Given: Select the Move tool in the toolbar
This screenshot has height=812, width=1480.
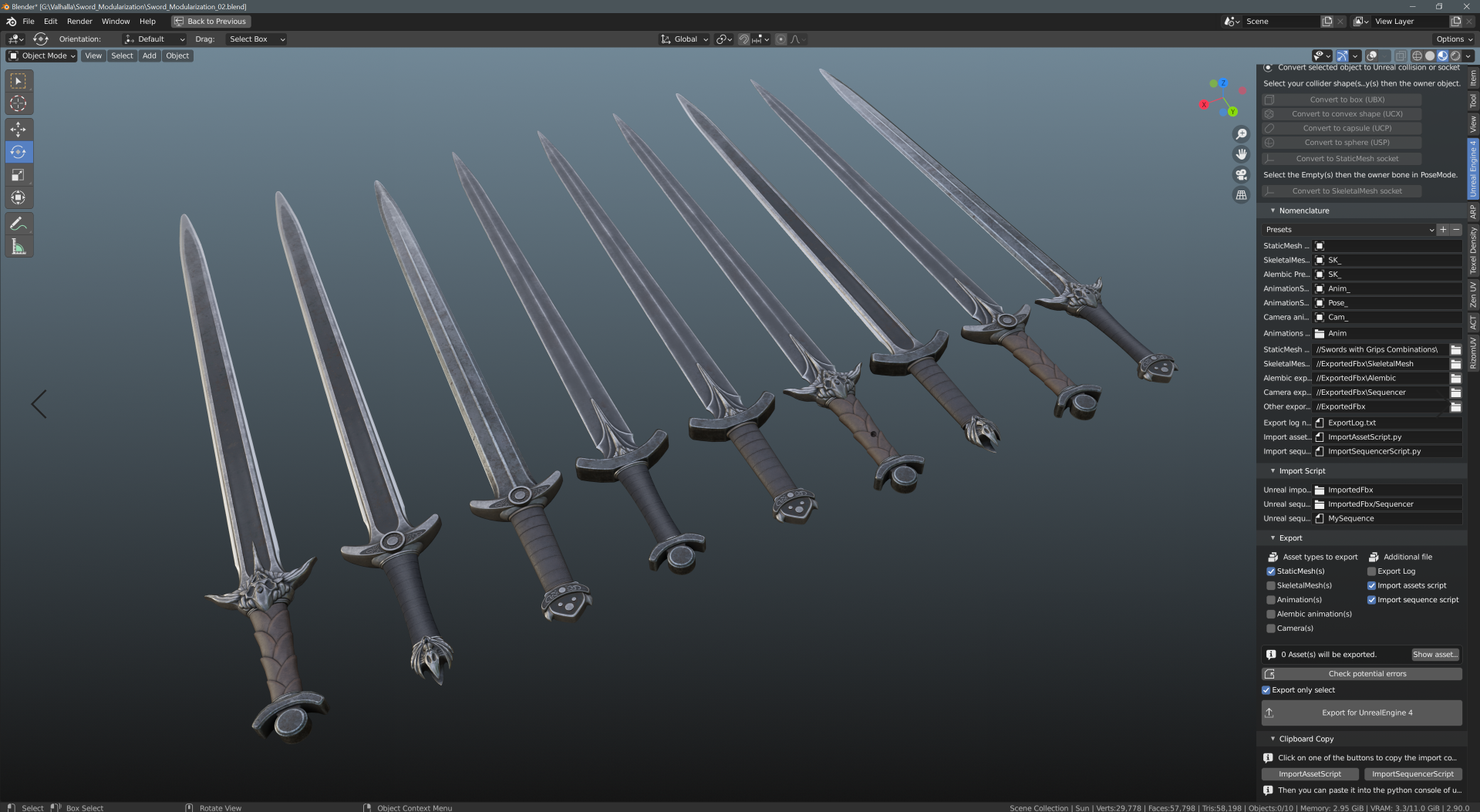Looking at the screenshot, I should 19,130.
